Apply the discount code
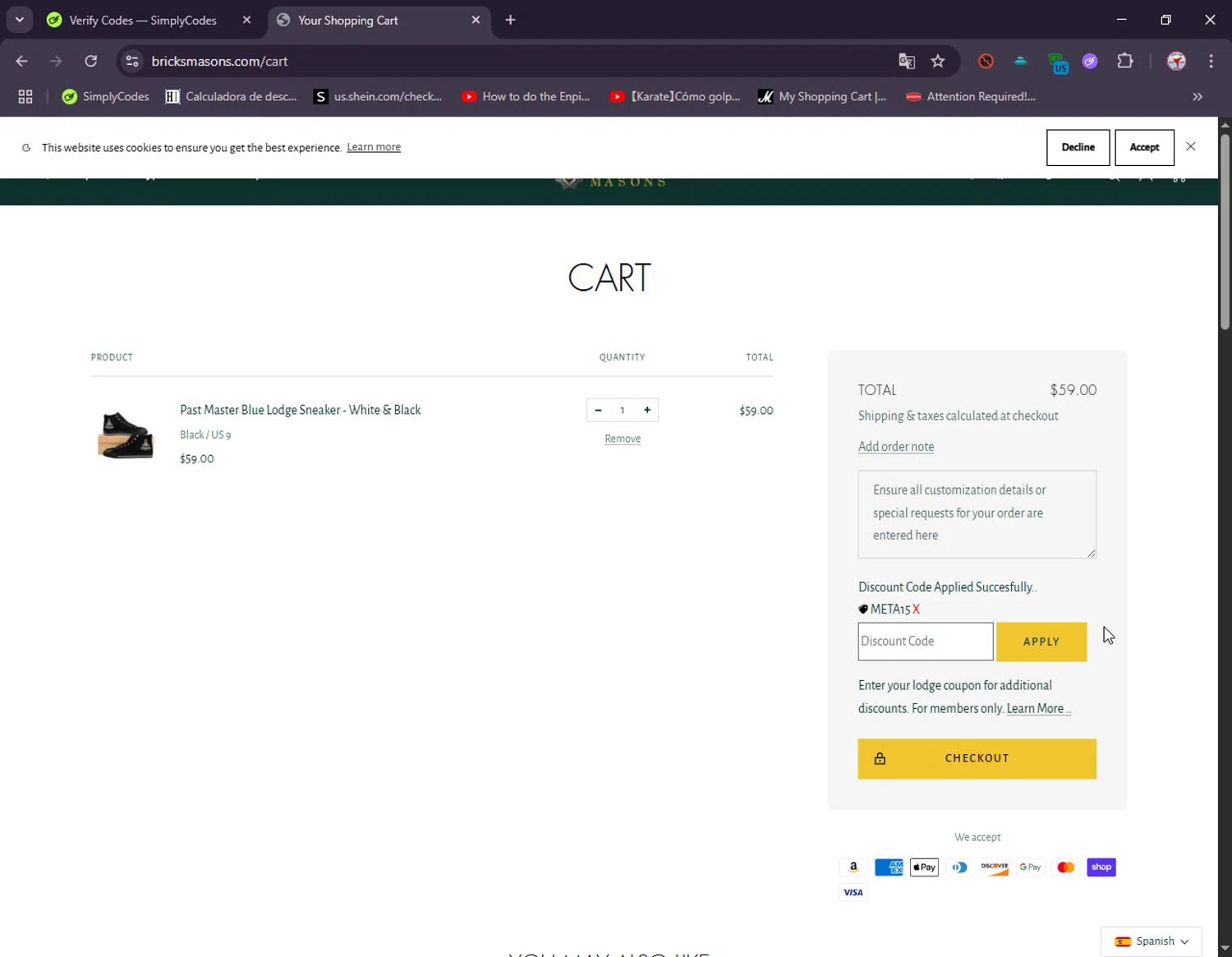 1041,642
